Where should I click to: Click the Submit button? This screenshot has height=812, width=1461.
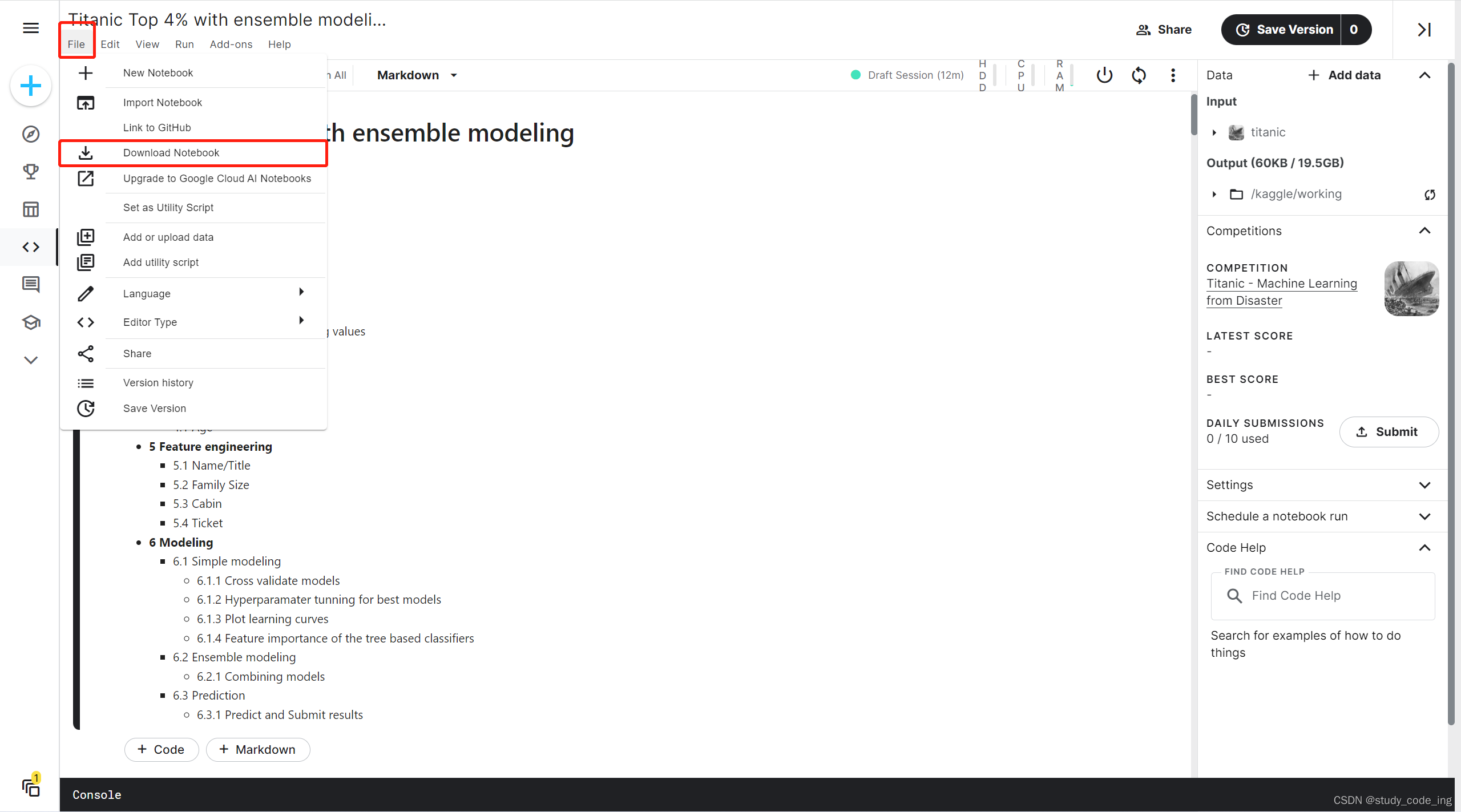tap(1389, 432)
